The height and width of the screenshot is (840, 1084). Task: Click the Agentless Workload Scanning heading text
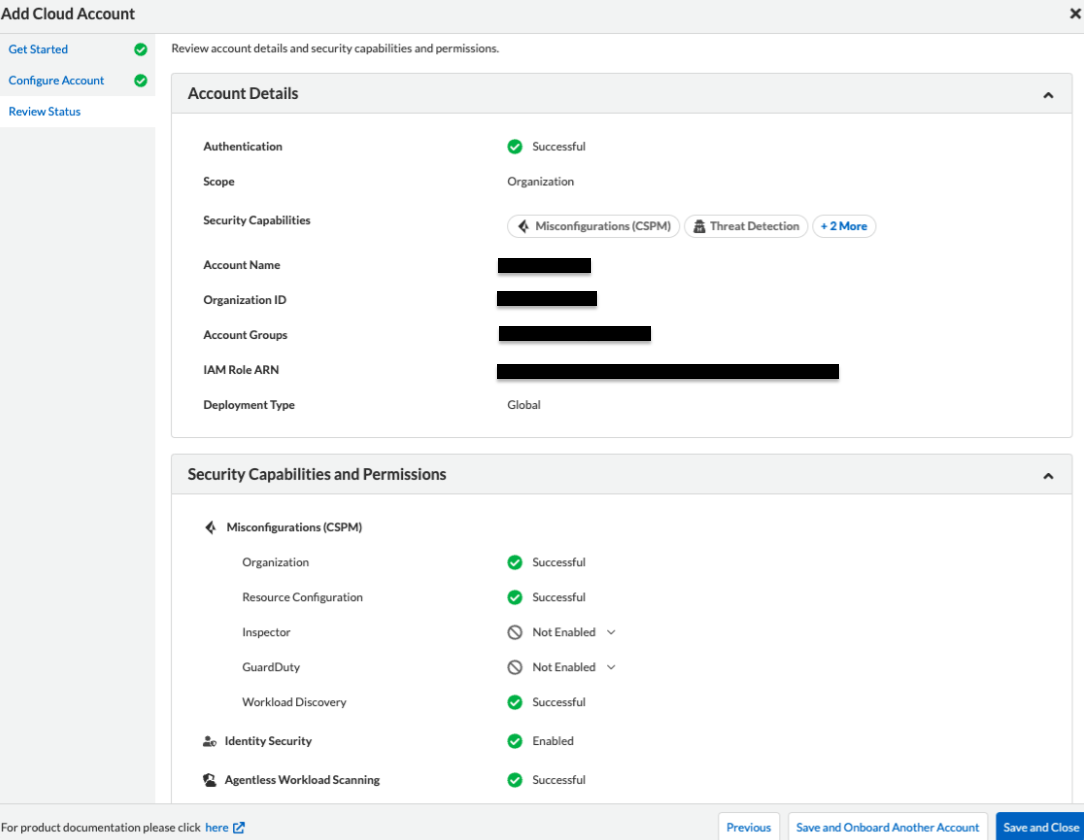[x=302, y=780]
